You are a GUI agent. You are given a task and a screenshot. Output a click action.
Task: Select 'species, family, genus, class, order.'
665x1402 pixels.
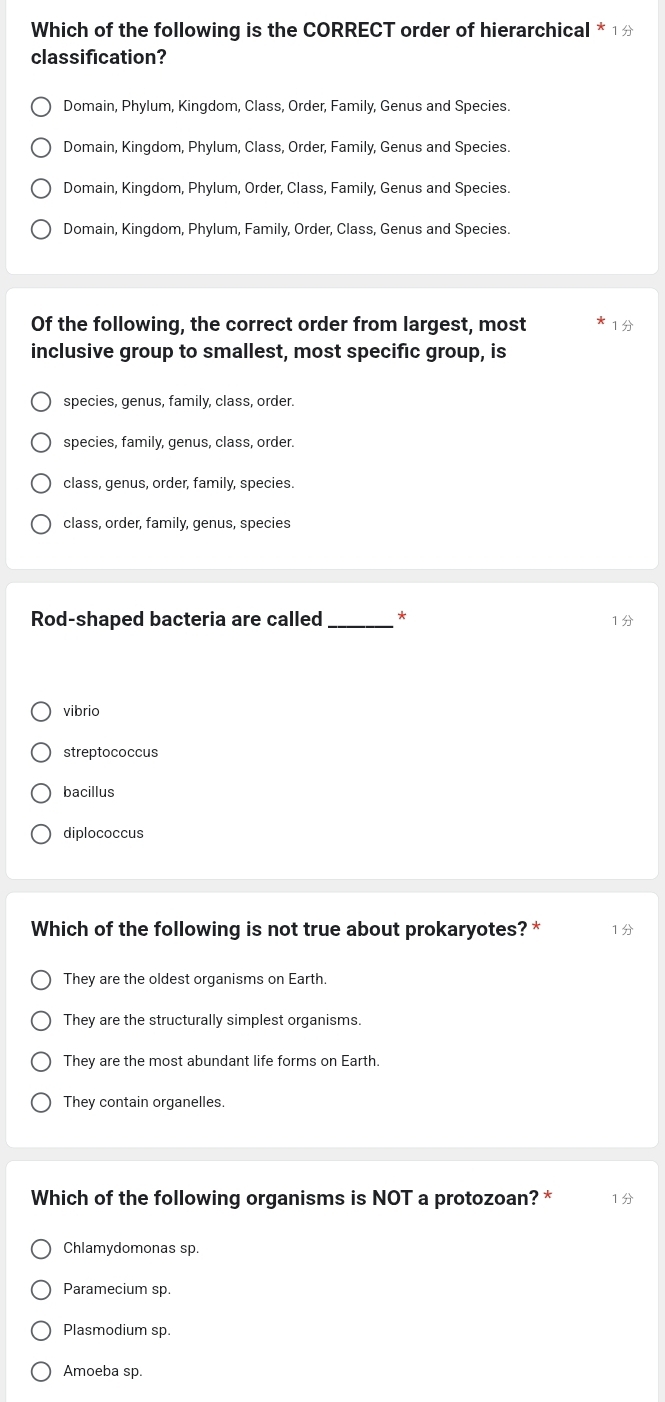41,442
